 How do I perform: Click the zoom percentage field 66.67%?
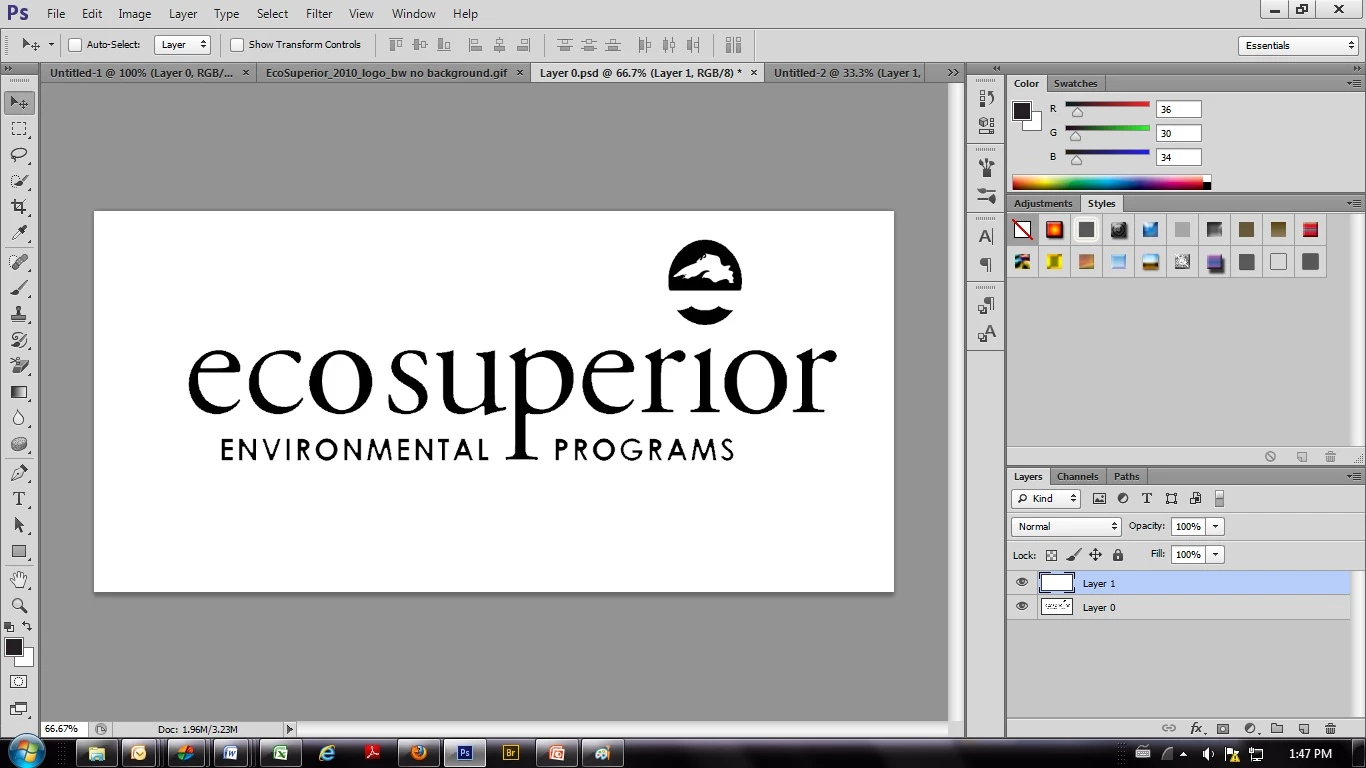click(66, 729)
